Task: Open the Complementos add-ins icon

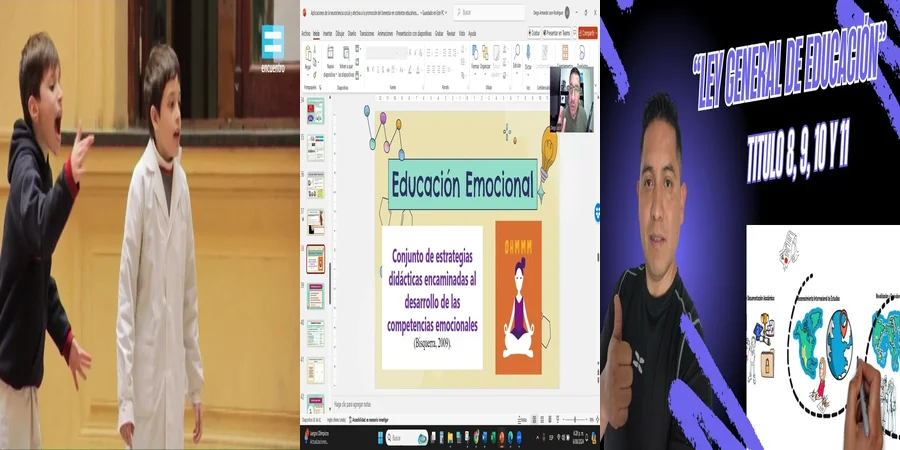Action: coord(565,52)
